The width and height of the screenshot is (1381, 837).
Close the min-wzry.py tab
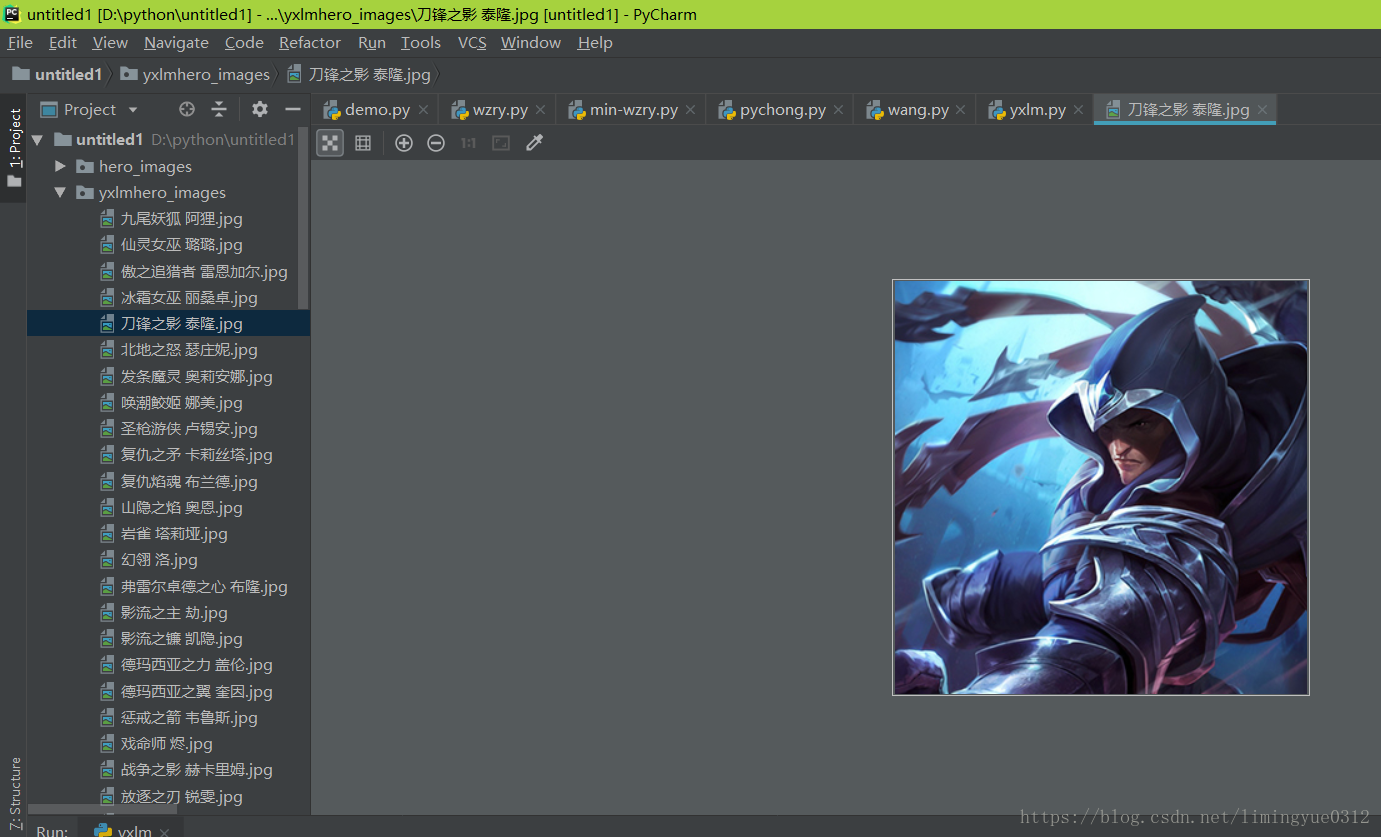[691, 110]
